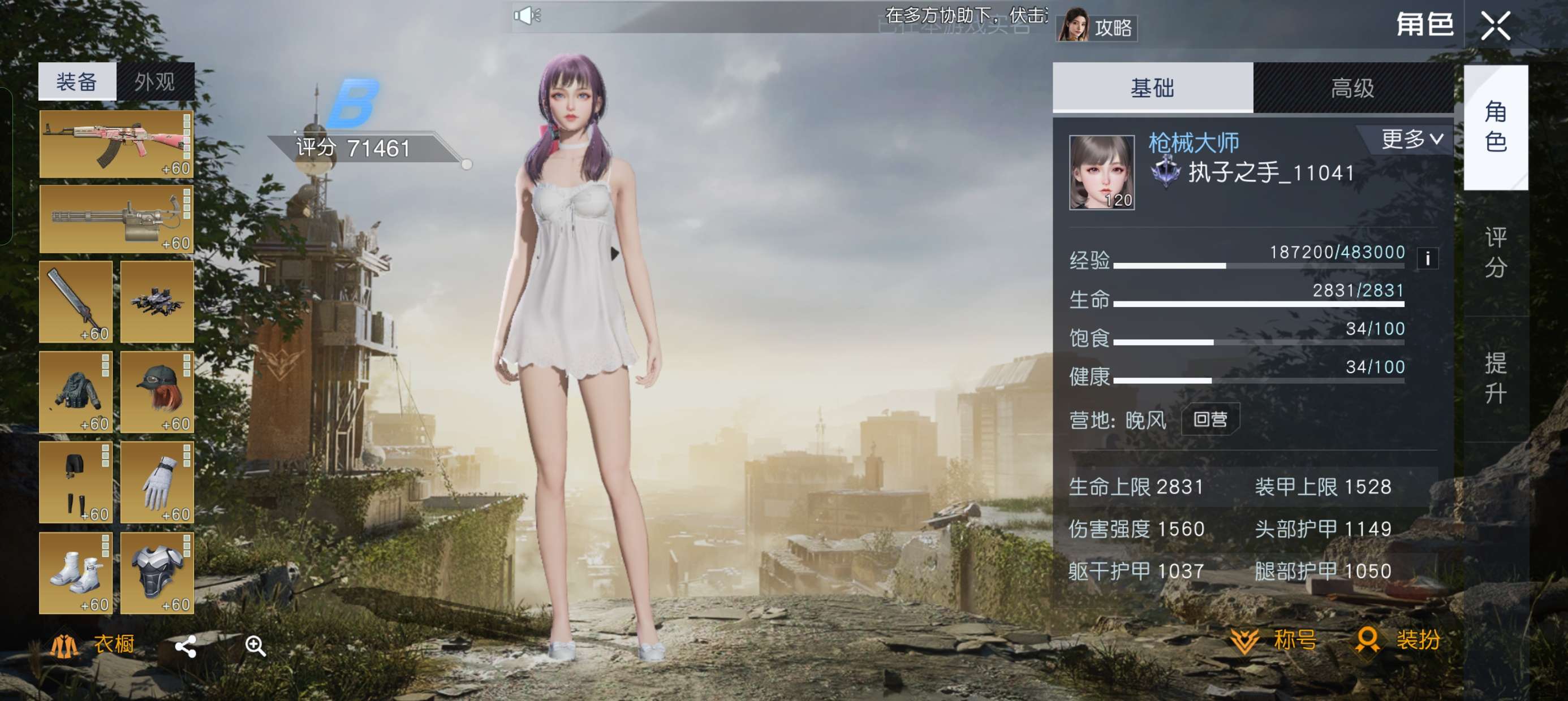Viewport: 1568px width, 701px height.
Task: Open the black shorts leg slot
Action: tap(75, 483)
